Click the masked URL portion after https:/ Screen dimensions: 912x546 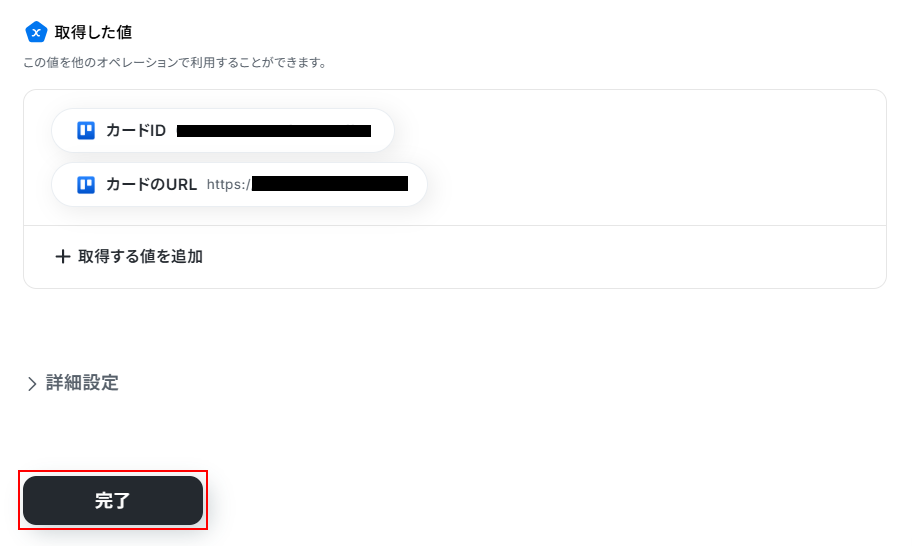point(330,184)
